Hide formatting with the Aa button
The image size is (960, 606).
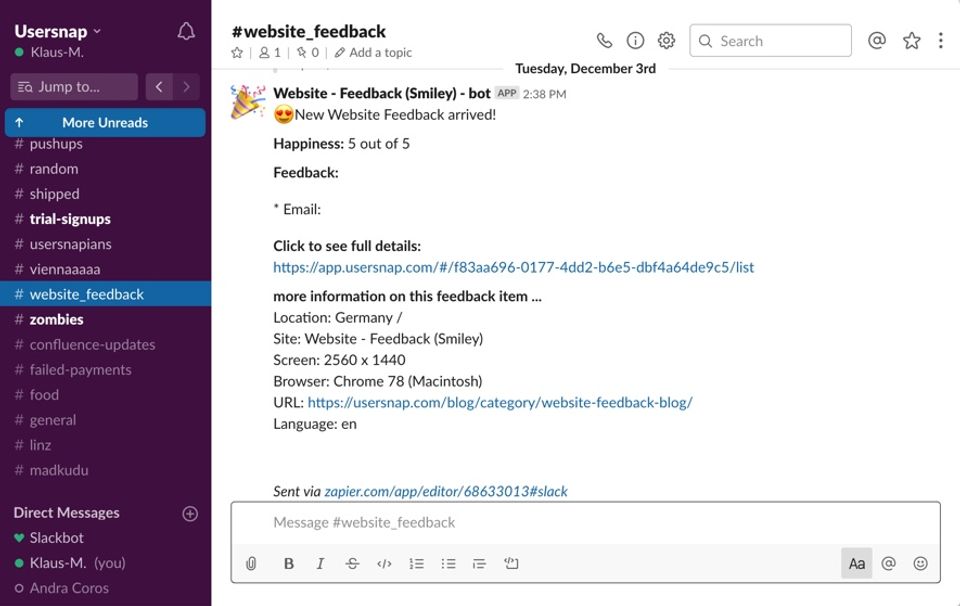(857, 563)
